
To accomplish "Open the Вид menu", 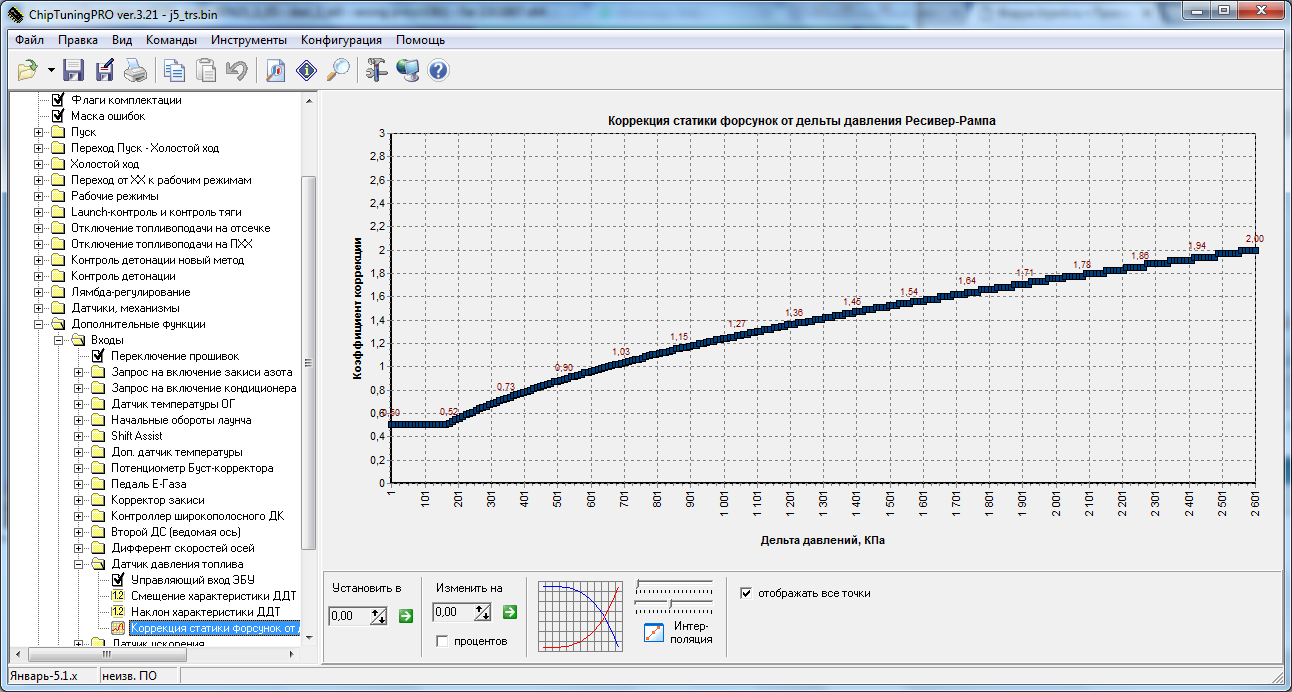I will (x=122, y=40).
